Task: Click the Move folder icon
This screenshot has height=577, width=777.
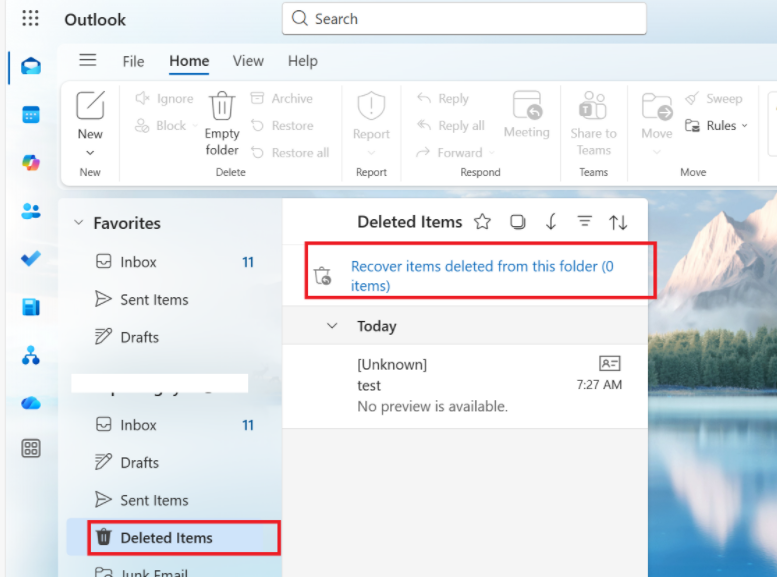Action: pyautogui.click(x=657, y=106)
